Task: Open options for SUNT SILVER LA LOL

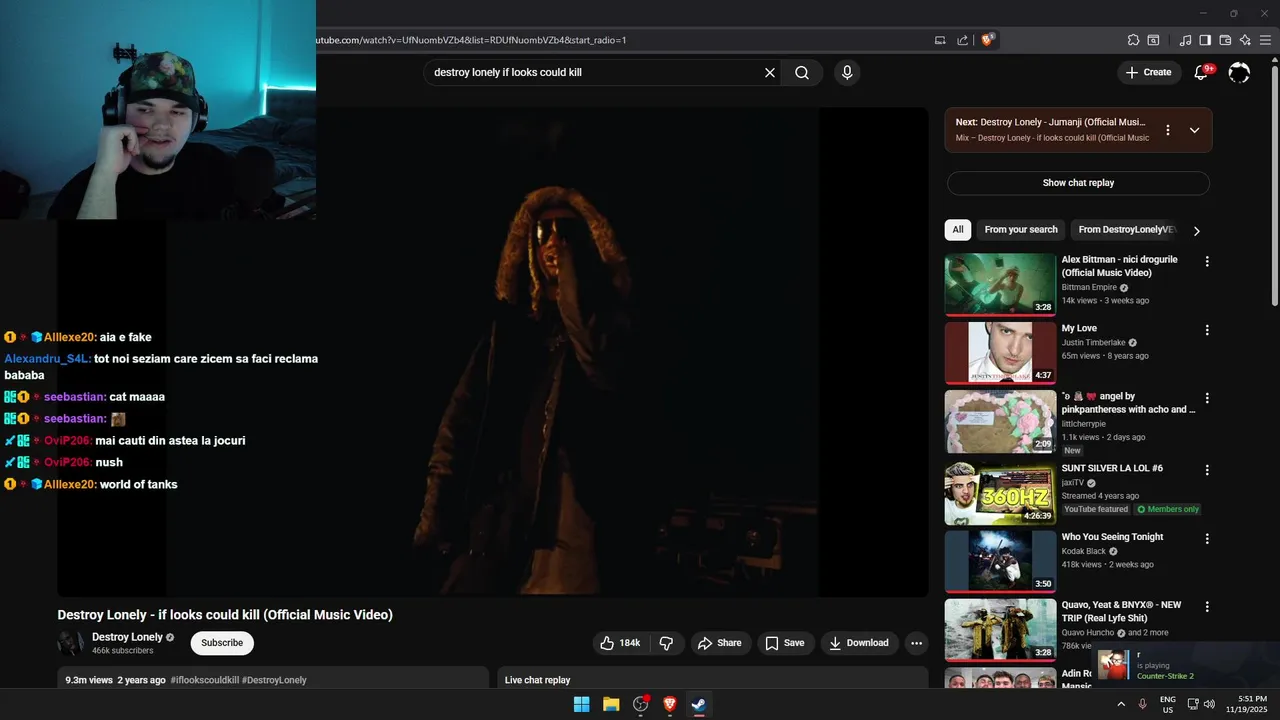Action: pyautogui.click(x=1207, y=470)
